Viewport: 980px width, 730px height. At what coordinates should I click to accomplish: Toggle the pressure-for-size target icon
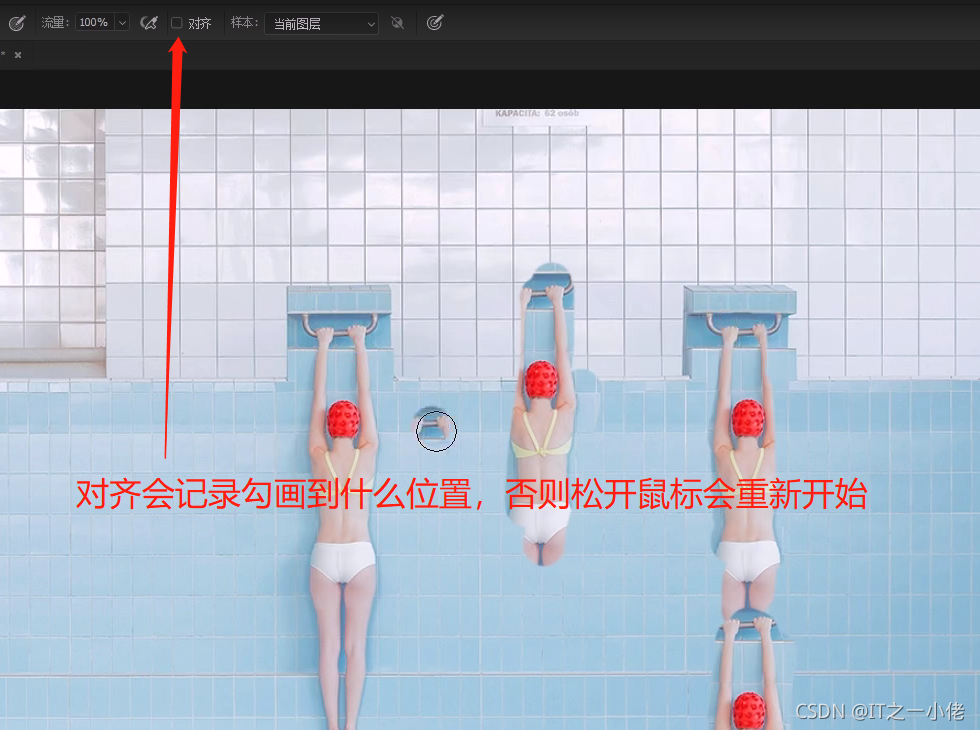(434, 23)
